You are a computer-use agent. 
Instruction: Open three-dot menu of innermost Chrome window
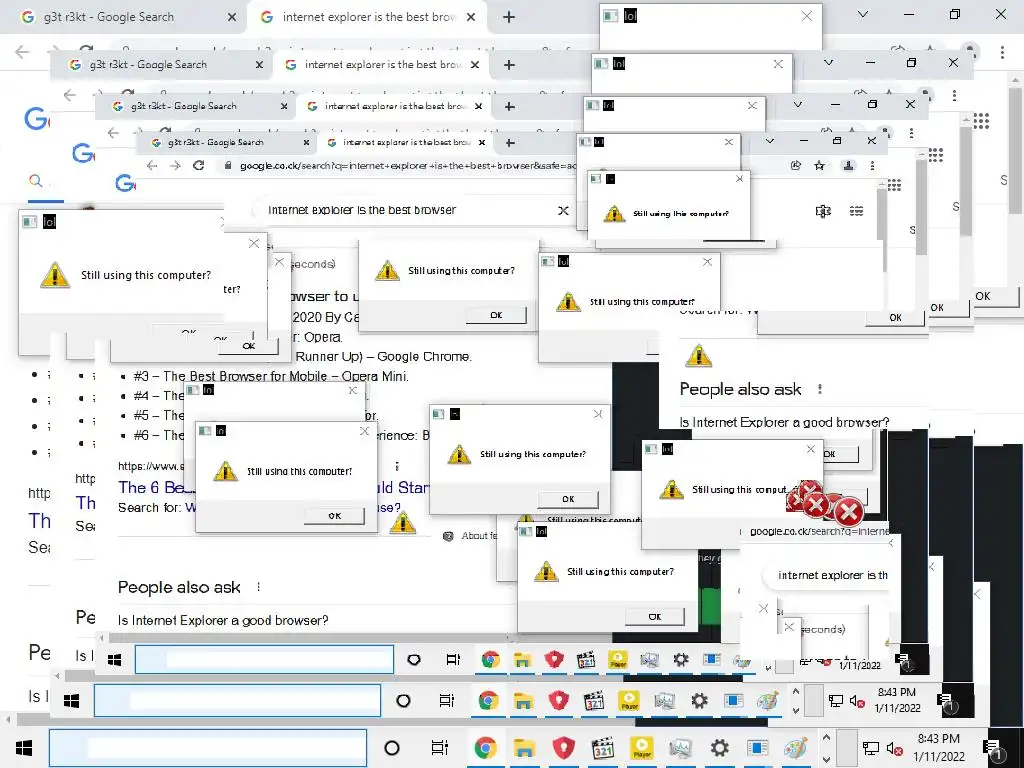872,166
